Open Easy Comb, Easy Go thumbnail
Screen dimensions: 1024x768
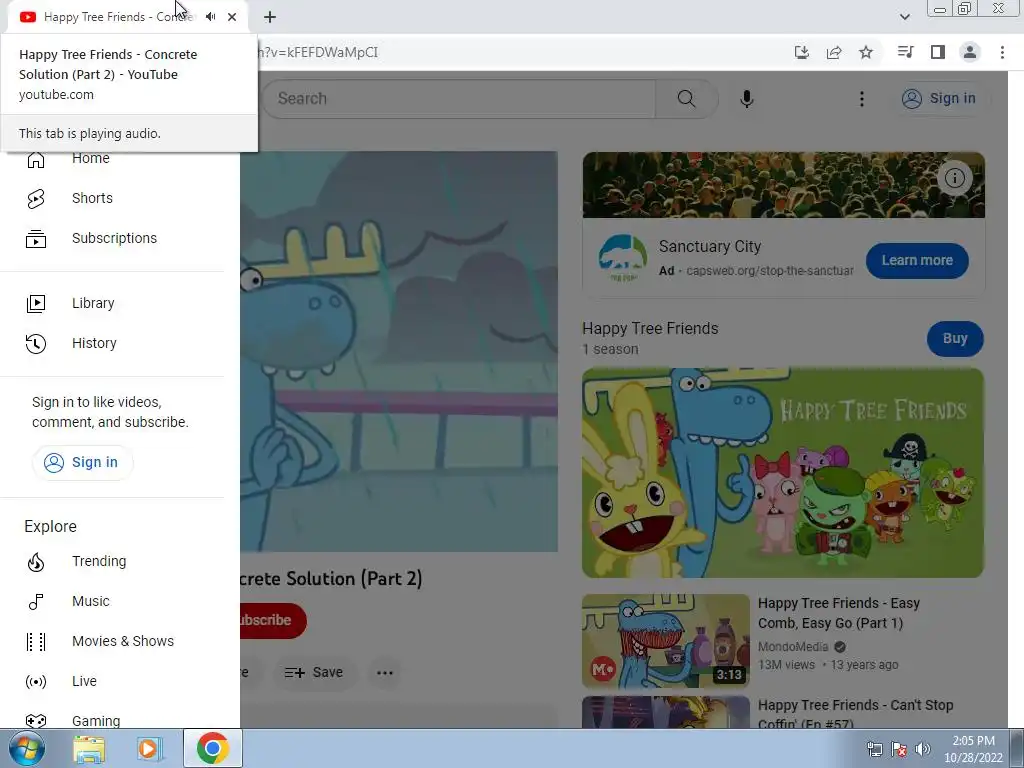tap(666, 641)
